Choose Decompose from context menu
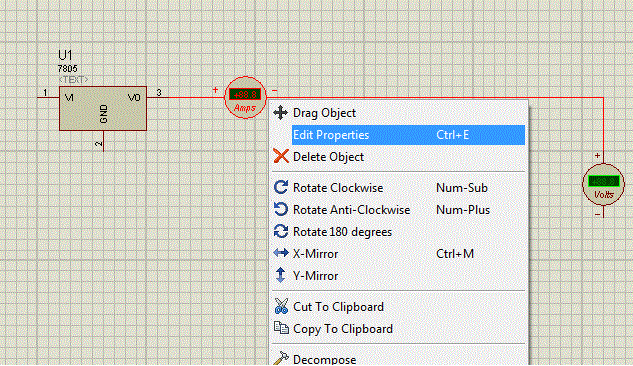This screenshot has height=366, width=633. 398,359
